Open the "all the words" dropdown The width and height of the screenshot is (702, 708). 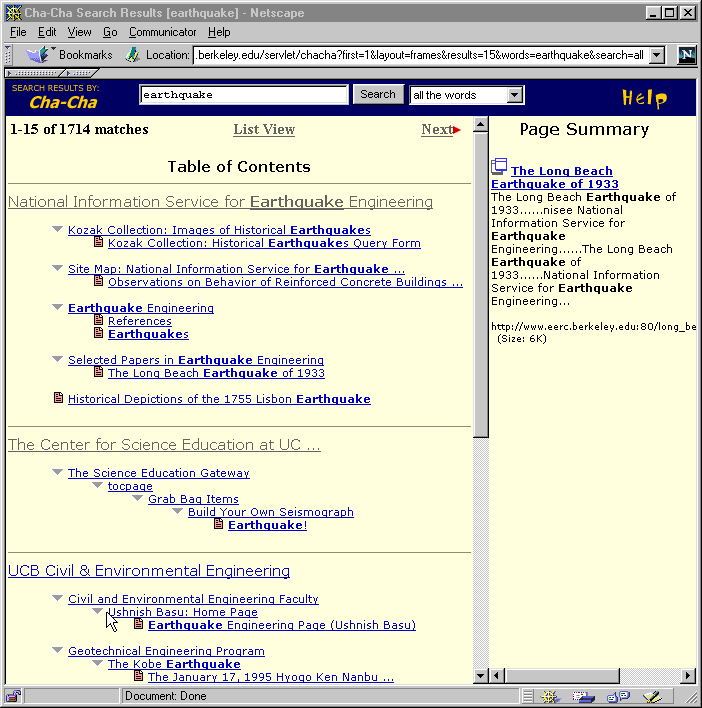click(515, 95)
